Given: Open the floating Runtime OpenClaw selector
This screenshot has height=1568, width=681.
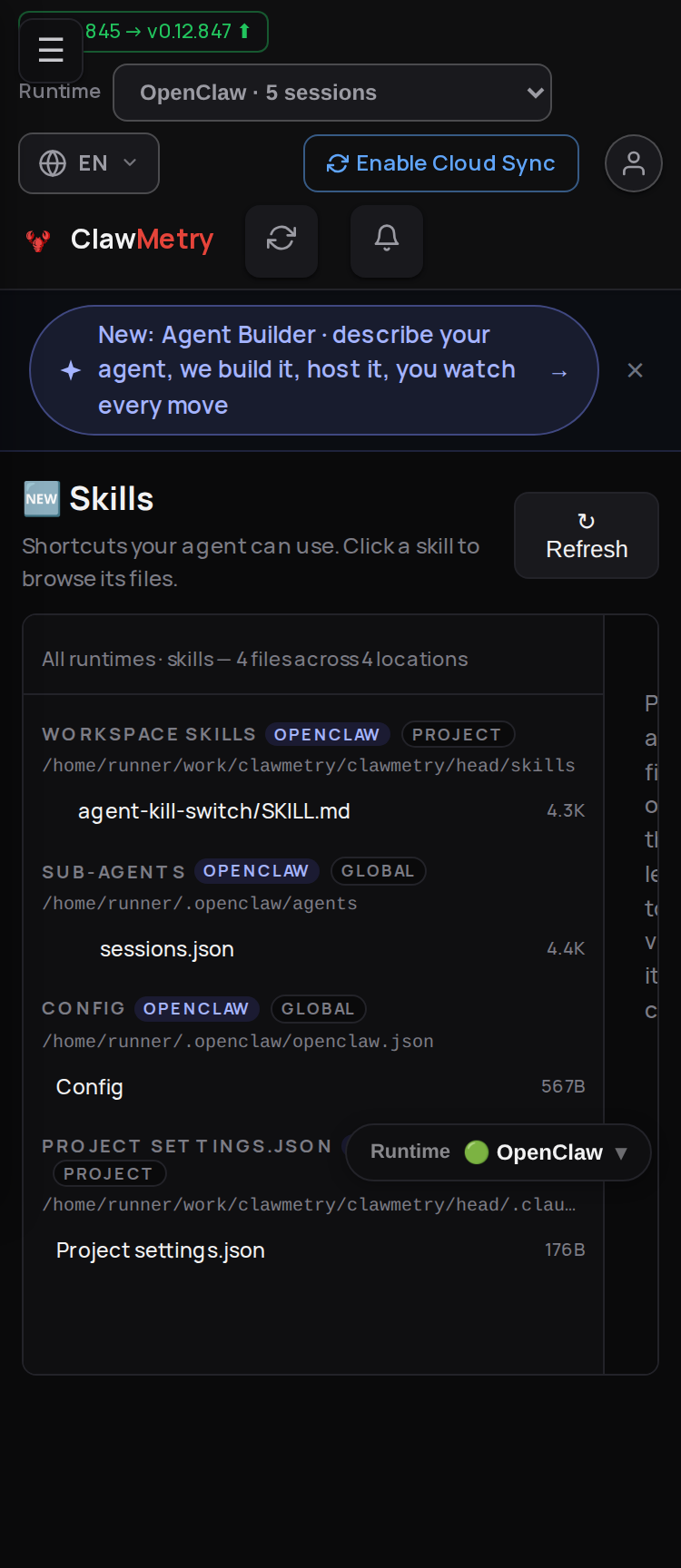Looking at the screenshot, I should (498, 1152).
